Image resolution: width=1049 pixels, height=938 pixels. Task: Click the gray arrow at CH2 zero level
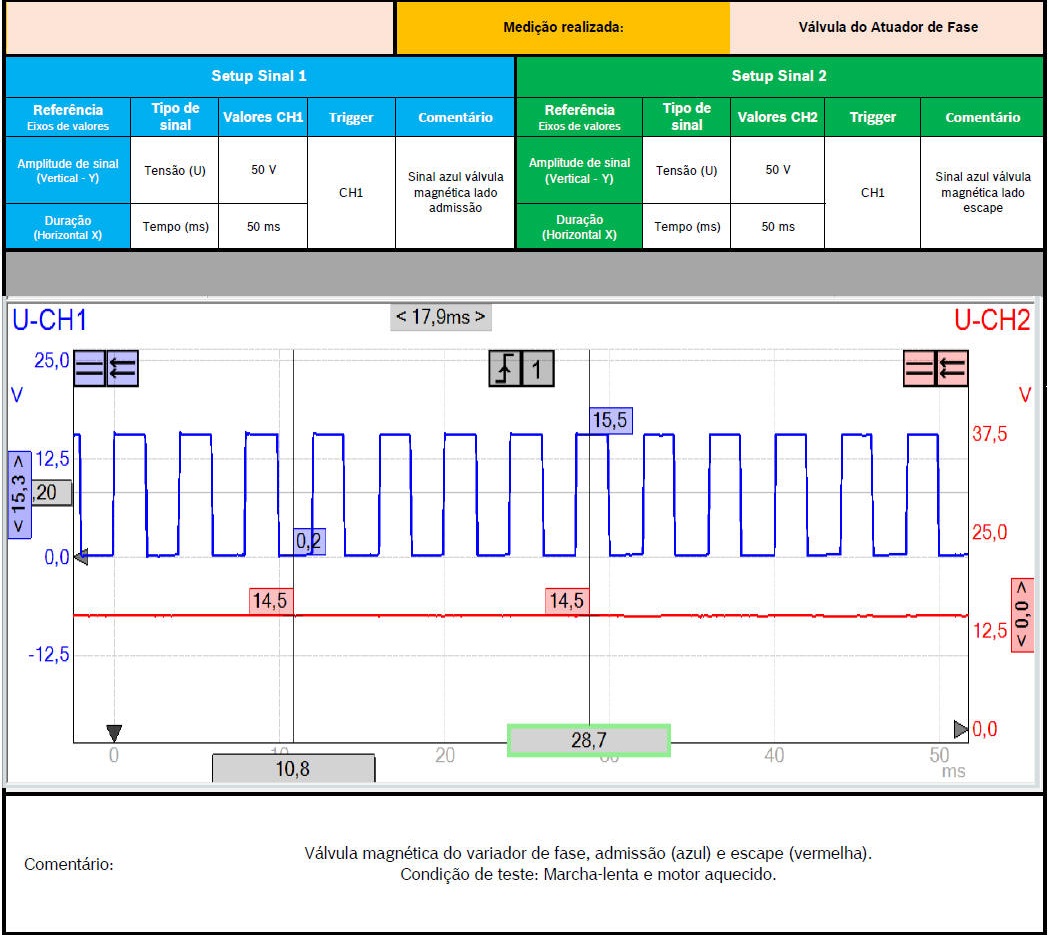coord(960,728)
